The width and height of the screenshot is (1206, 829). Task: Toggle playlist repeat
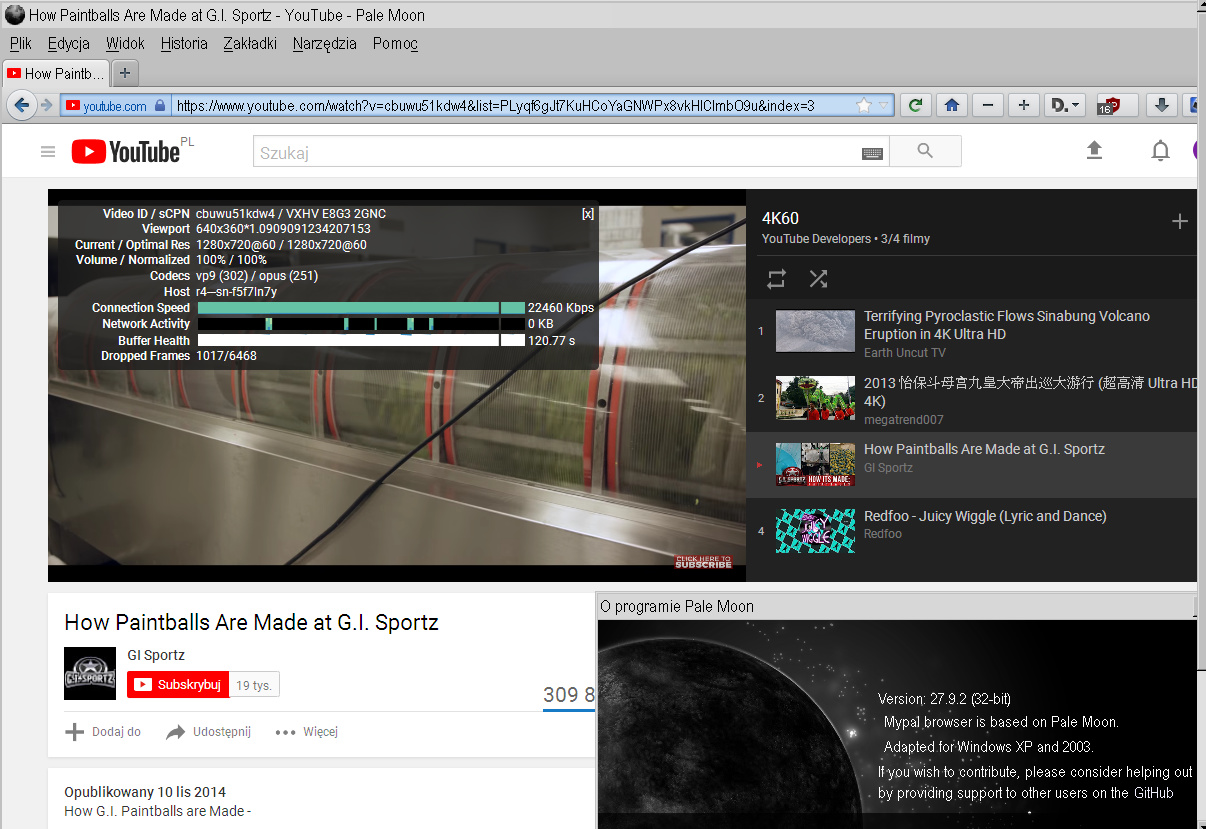click(x=776, y=279)
